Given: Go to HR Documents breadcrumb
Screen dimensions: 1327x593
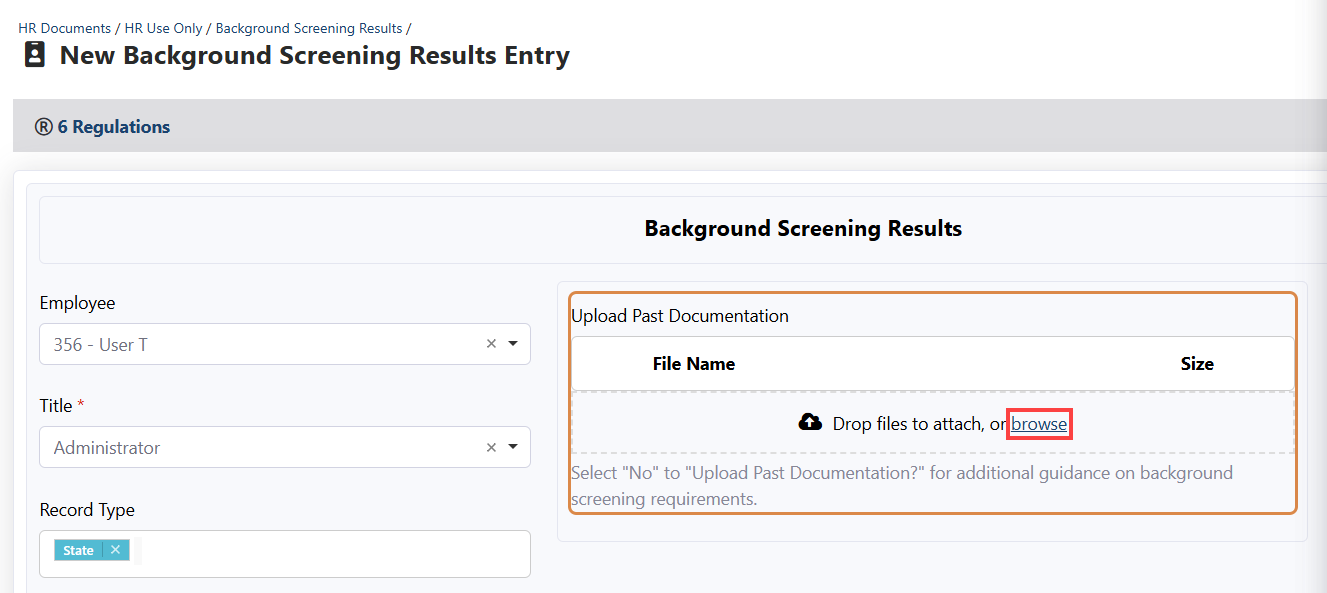Looking at the screenshot, I should 64,28.
